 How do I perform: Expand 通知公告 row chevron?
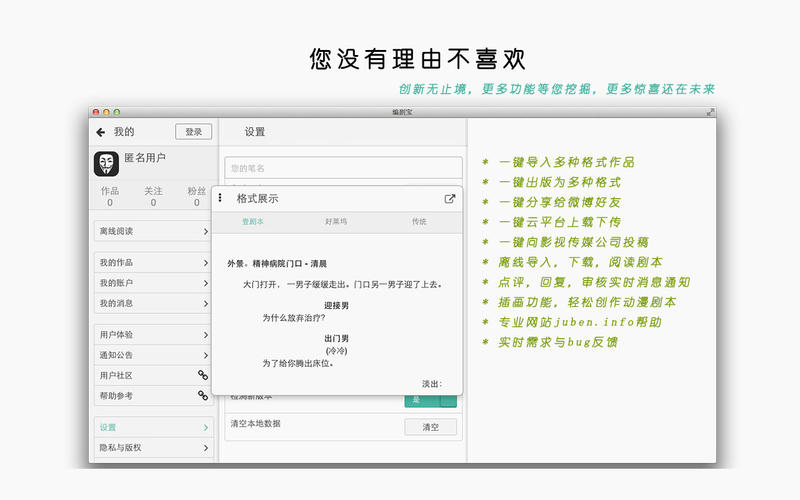point(206,355)
